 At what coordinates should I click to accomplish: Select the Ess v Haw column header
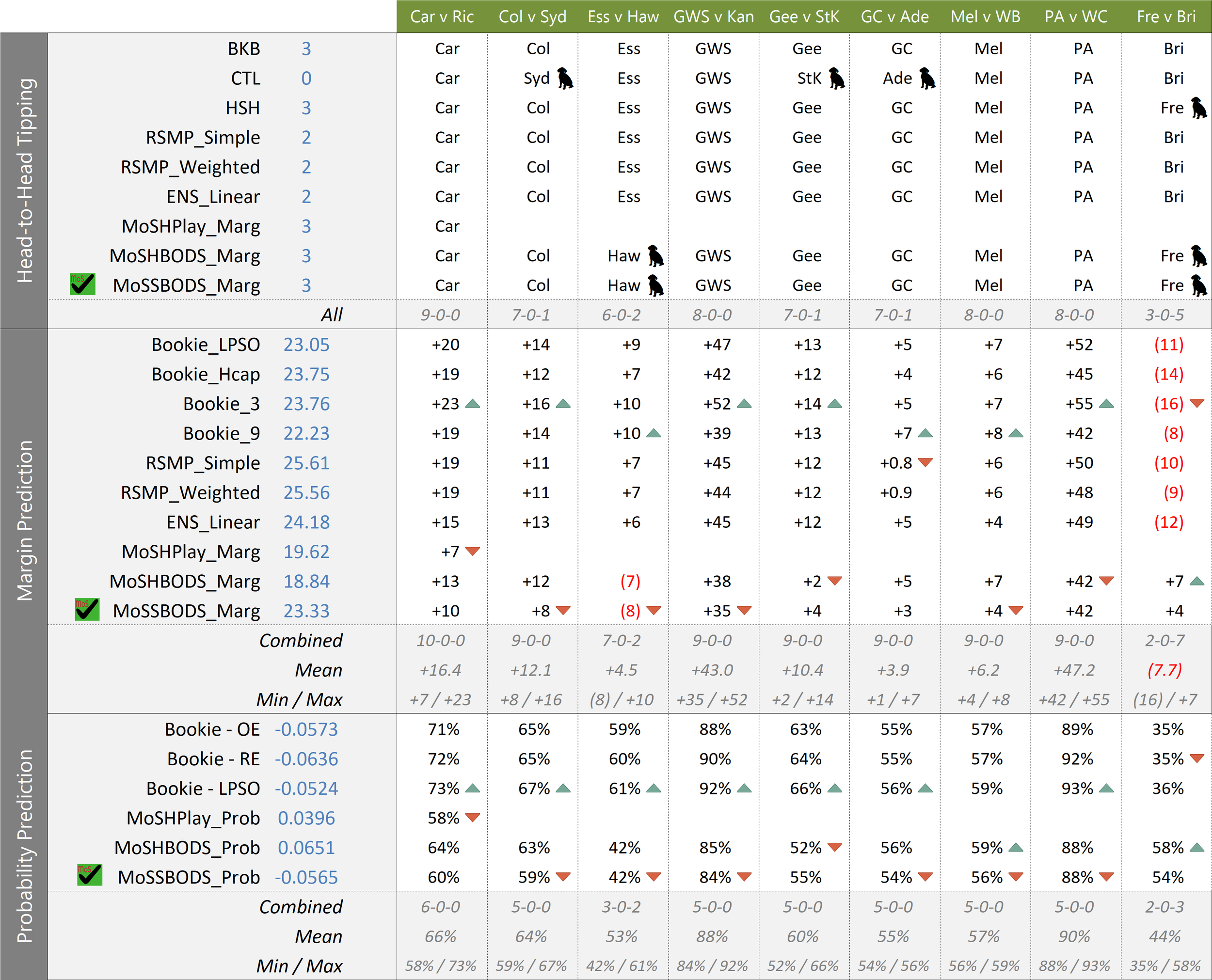click(x=623, y=17)
